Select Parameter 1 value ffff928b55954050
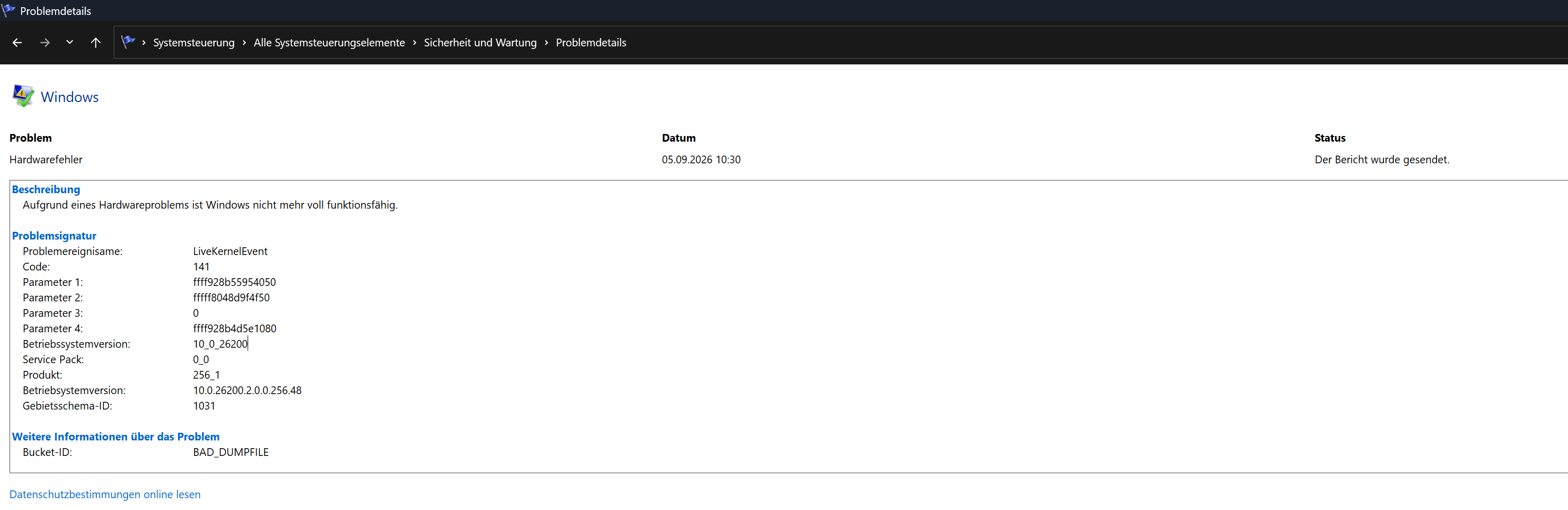The width and height of the screenshot is (1568, 510). click(234, 282)
